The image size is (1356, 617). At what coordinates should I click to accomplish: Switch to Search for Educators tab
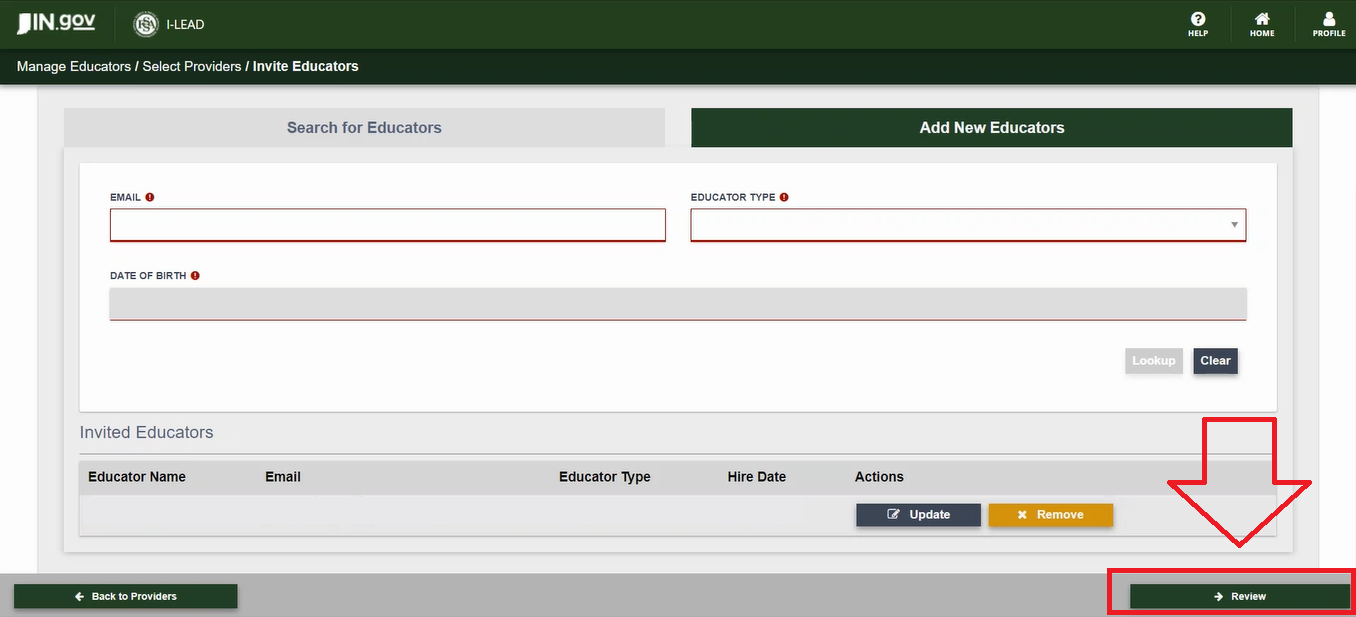[x=364, y=128]
